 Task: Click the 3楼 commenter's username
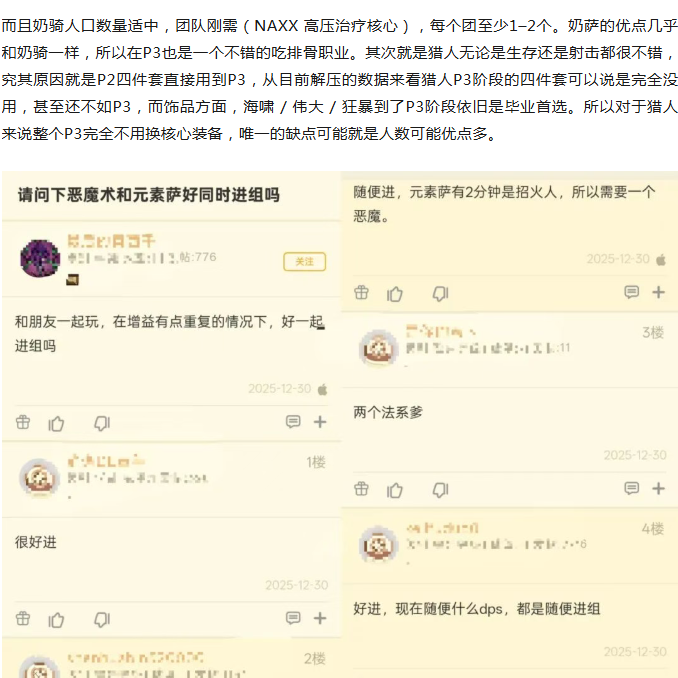pos(441,332)
